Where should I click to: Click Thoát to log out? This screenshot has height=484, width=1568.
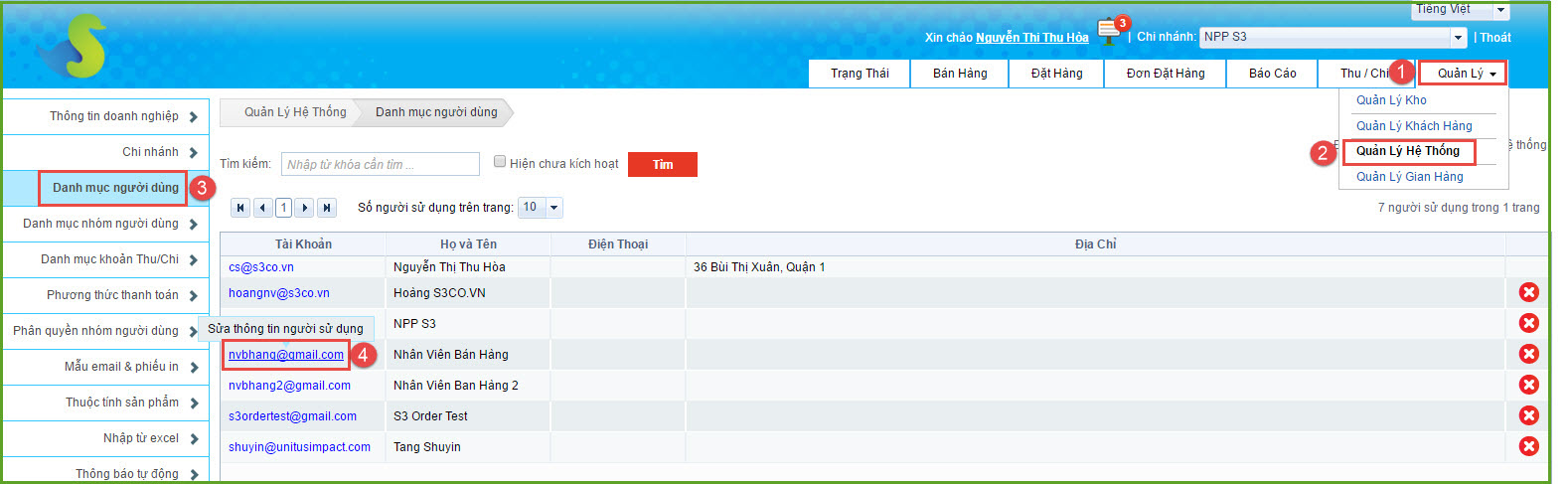1494,38
